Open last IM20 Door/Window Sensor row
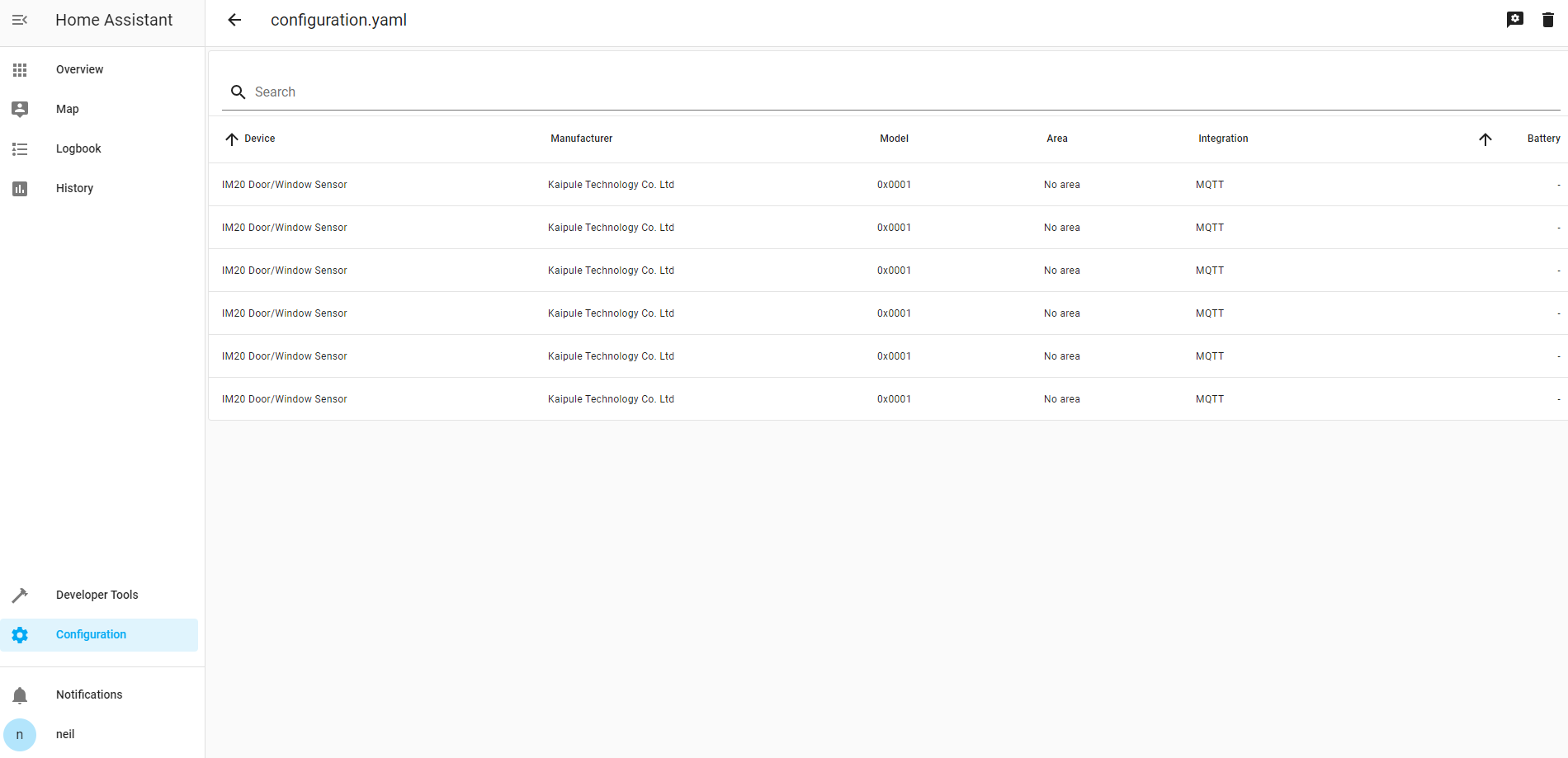Viewport: 1568px width, 758px height. click(888, 399)
